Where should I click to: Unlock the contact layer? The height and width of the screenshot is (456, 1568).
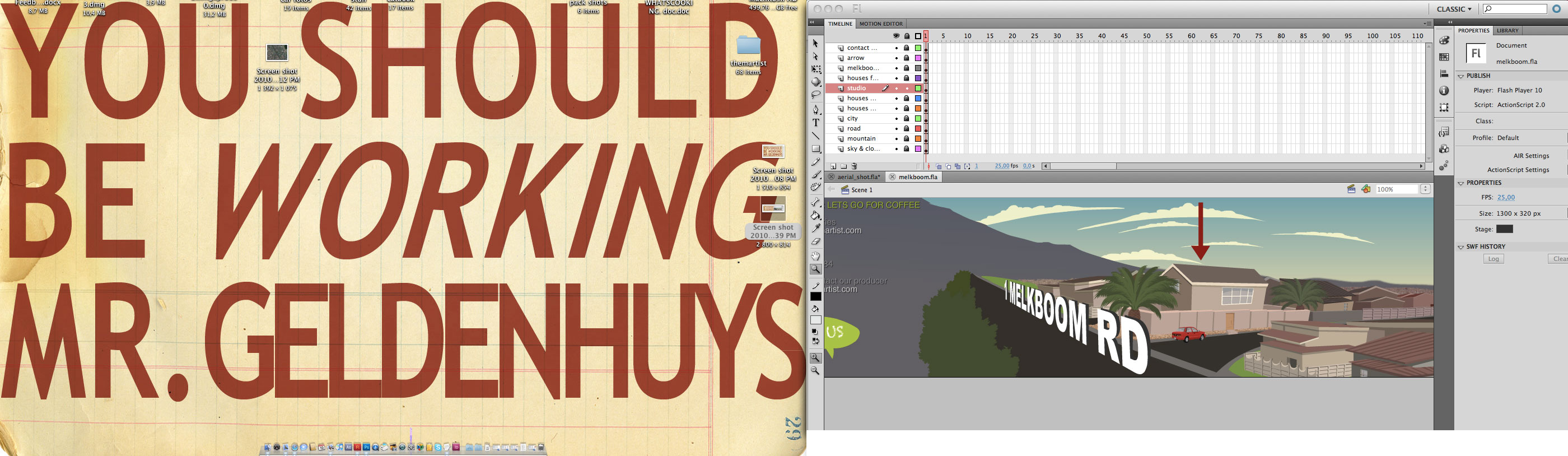click(x=906, y=48)
